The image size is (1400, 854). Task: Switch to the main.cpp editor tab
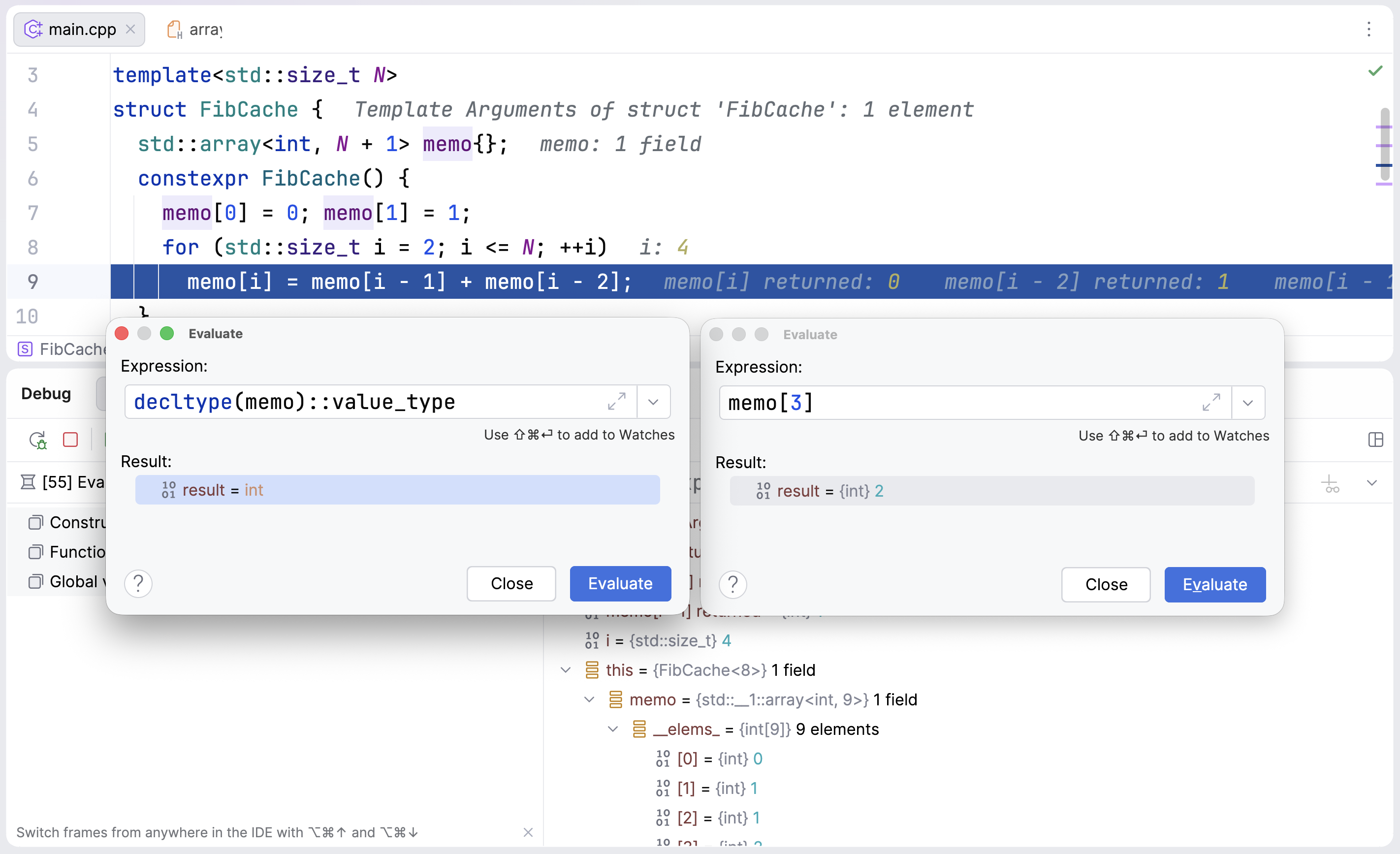82,29
